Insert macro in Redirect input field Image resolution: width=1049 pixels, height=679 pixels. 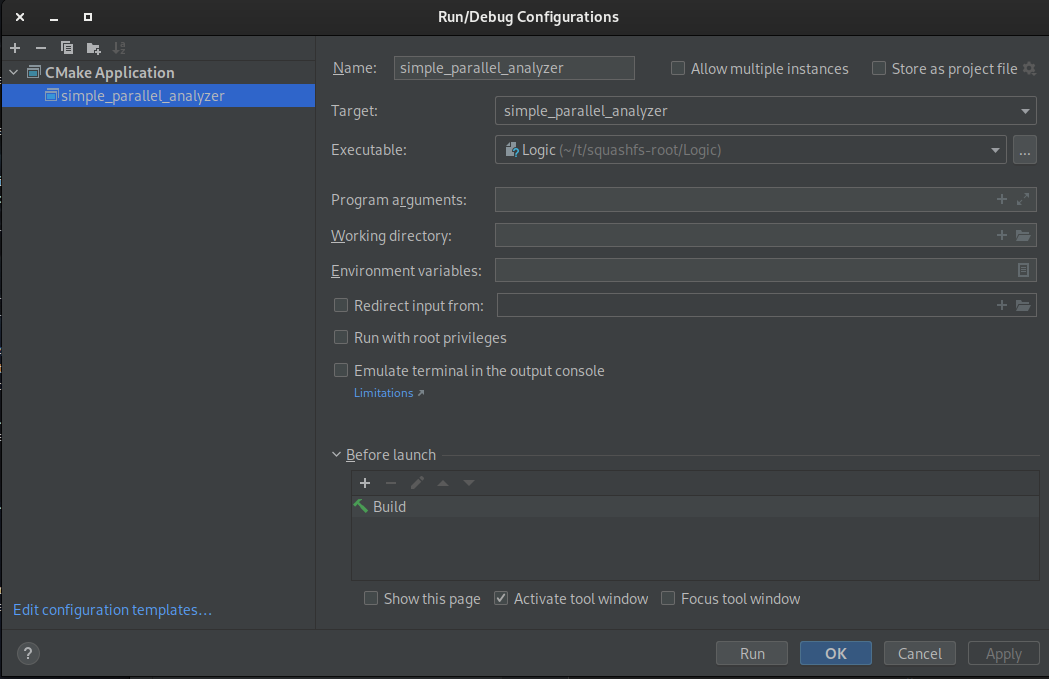(1002, 305)
